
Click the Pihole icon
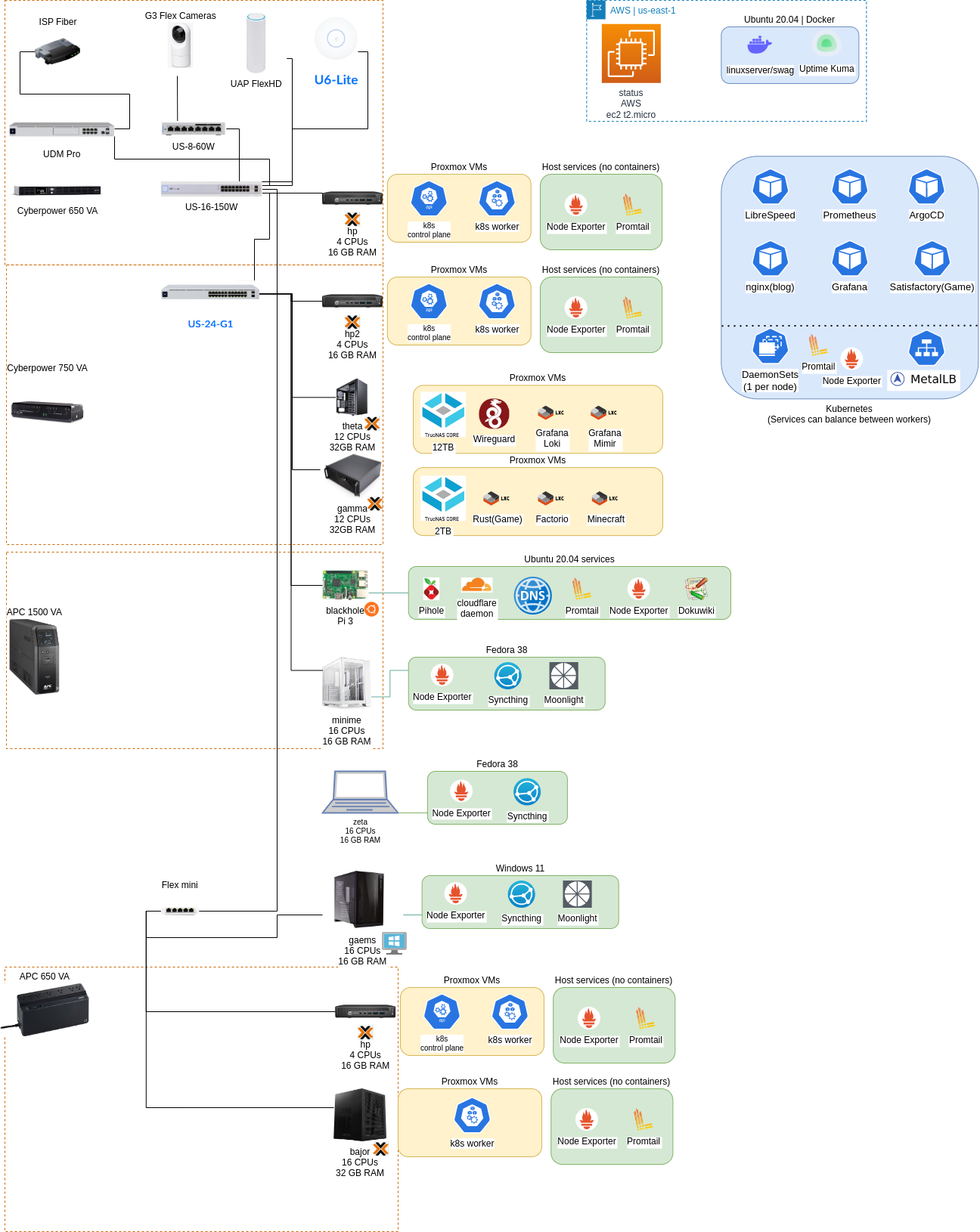[x=431, y=590]
